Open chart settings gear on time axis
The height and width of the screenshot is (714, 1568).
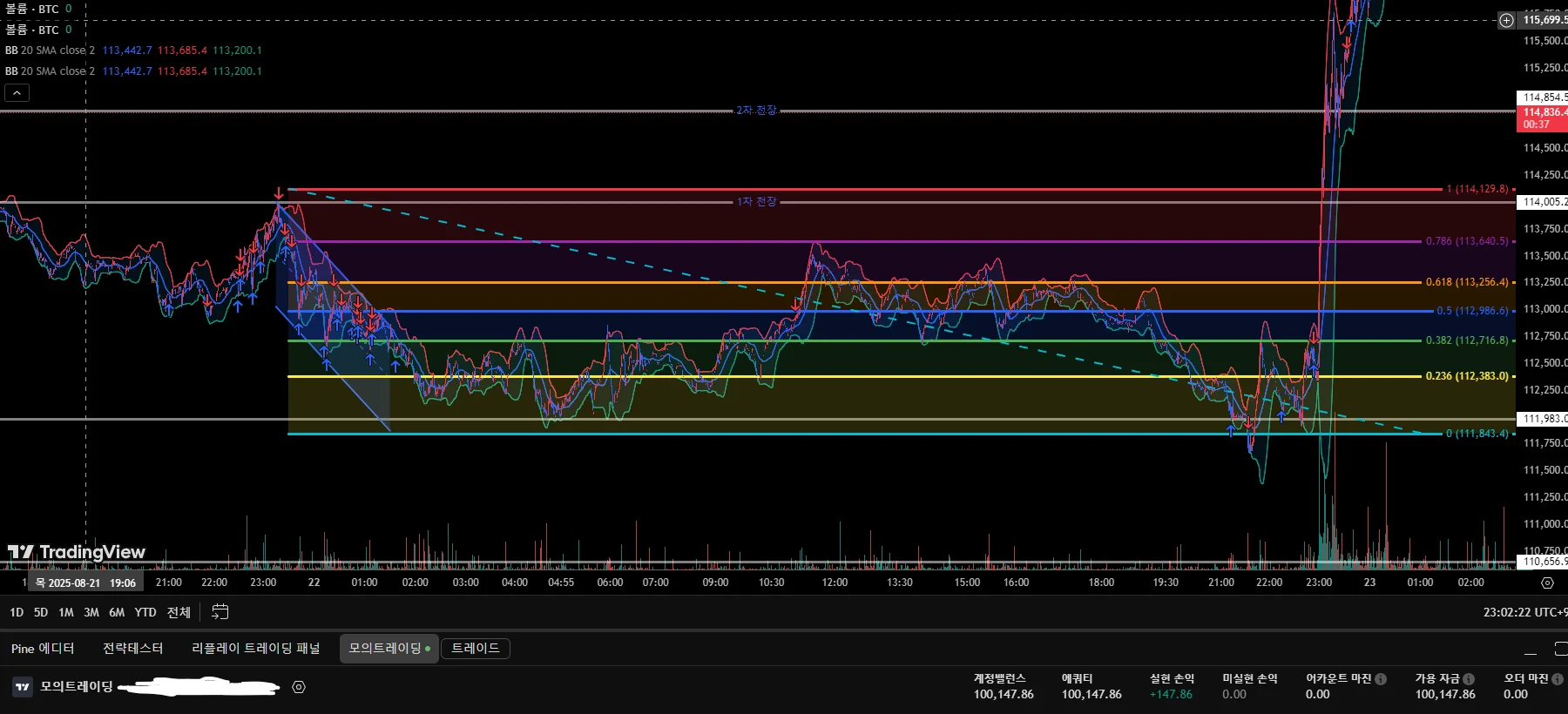click(1547, 583)
